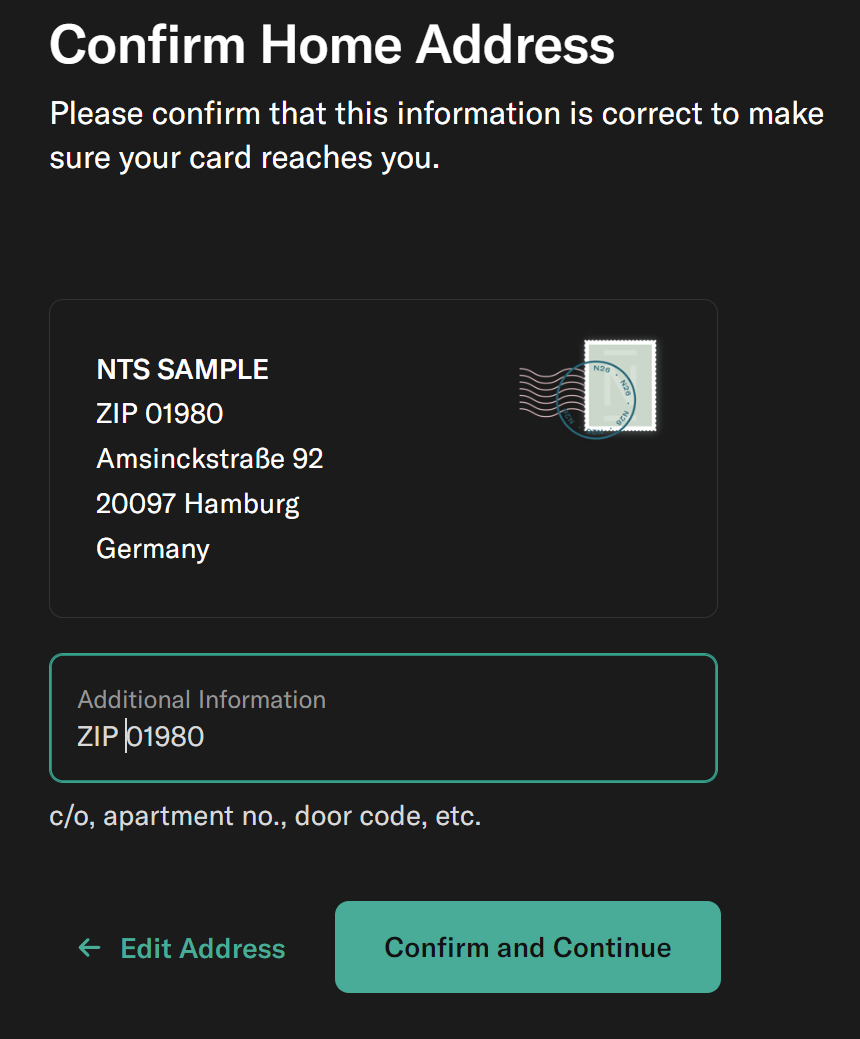
Task: Click the left arrow beside Edit Address
Action: (x=90, y=948)
